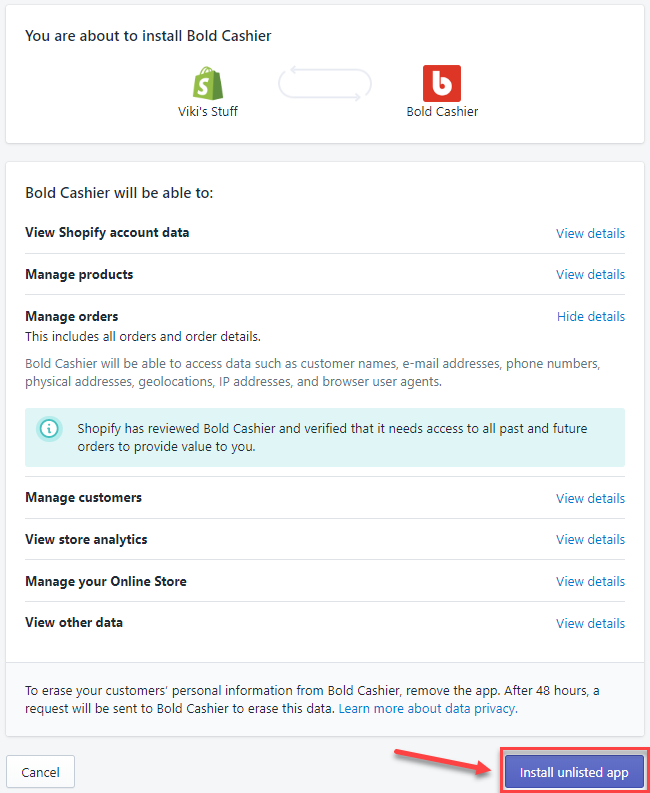Viewport: 650px width, 793px height.
Task: Click the Install unlisted app button
Action: (x=574, y=772)
